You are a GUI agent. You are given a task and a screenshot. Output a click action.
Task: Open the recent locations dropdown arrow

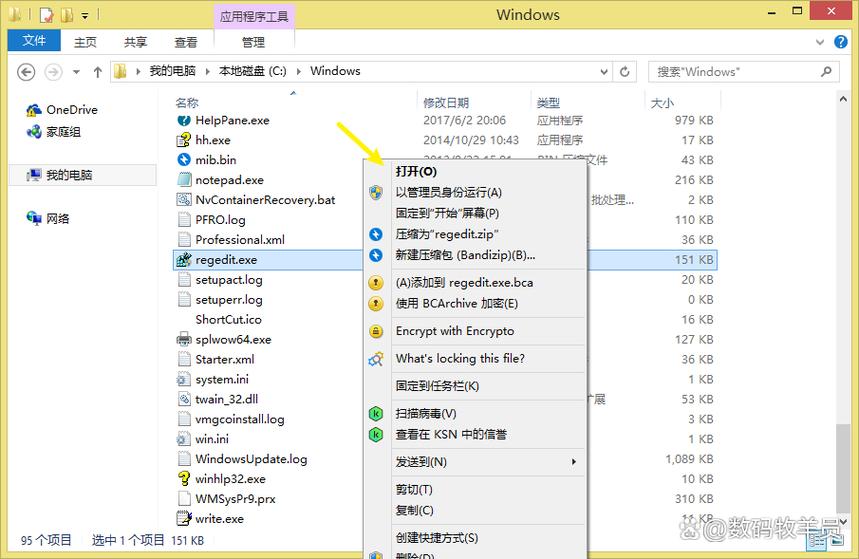(76, 72)
